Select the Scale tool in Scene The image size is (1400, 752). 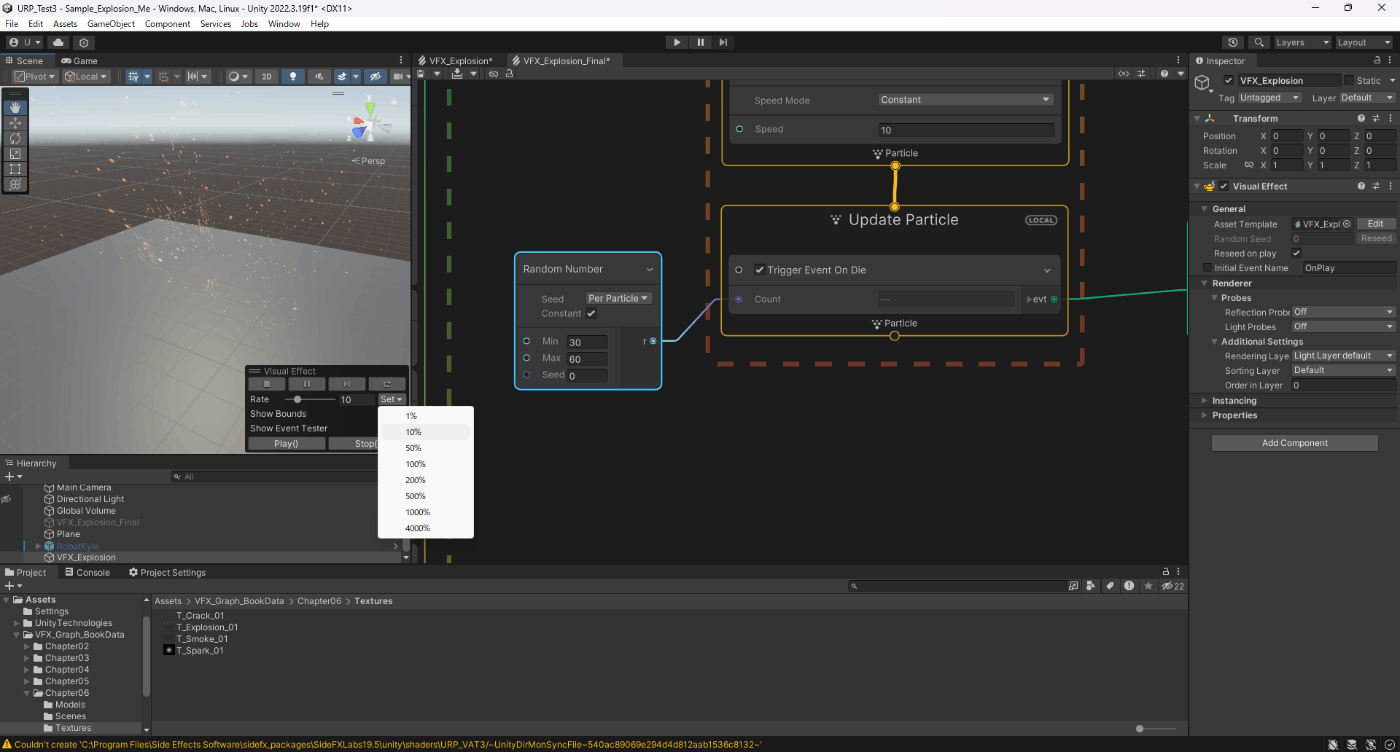pos(15,154)
